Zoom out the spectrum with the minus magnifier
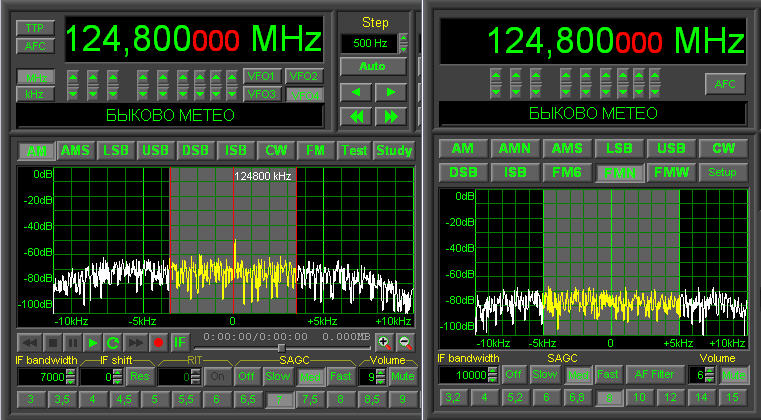 click(x=405, y=343)
